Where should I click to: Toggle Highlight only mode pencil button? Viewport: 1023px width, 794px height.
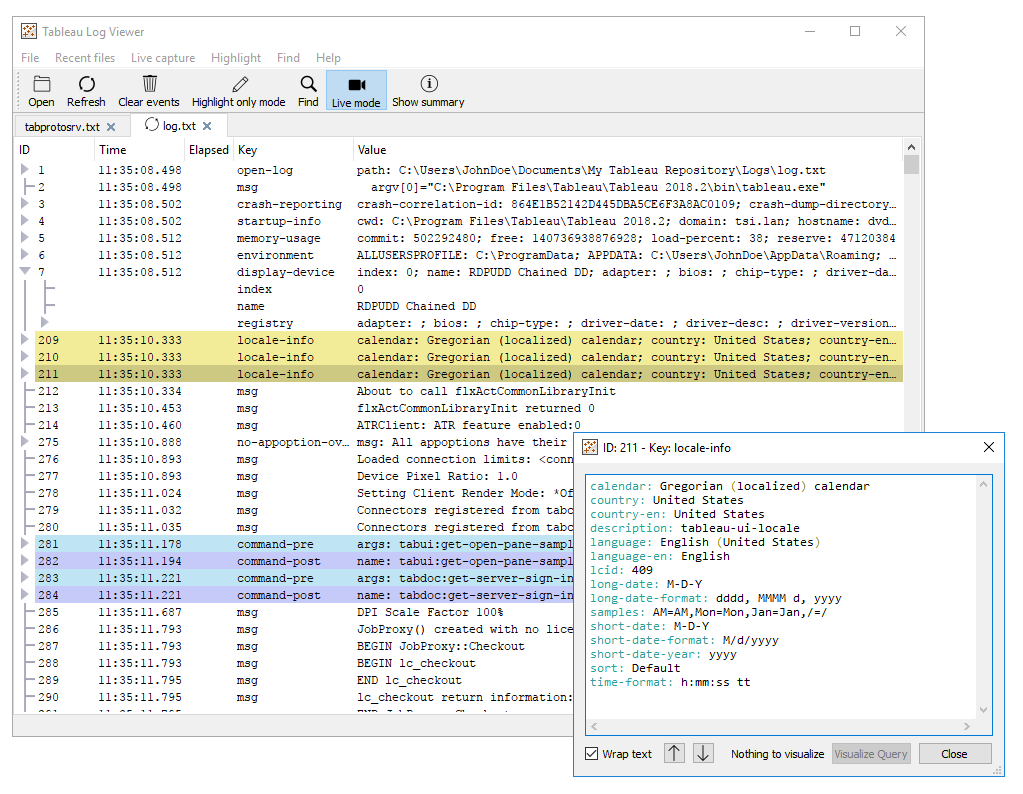(x=239, y=85)
